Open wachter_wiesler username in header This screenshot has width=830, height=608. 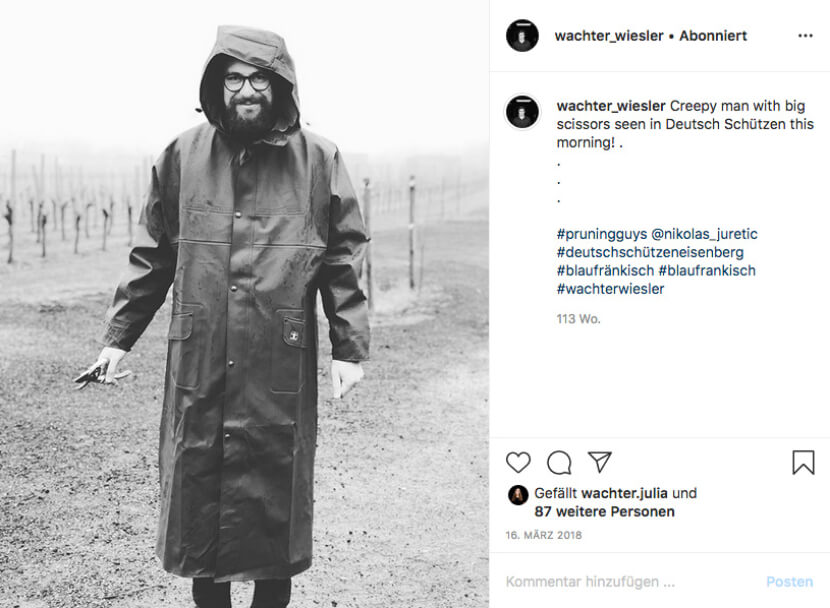(609, 35)
